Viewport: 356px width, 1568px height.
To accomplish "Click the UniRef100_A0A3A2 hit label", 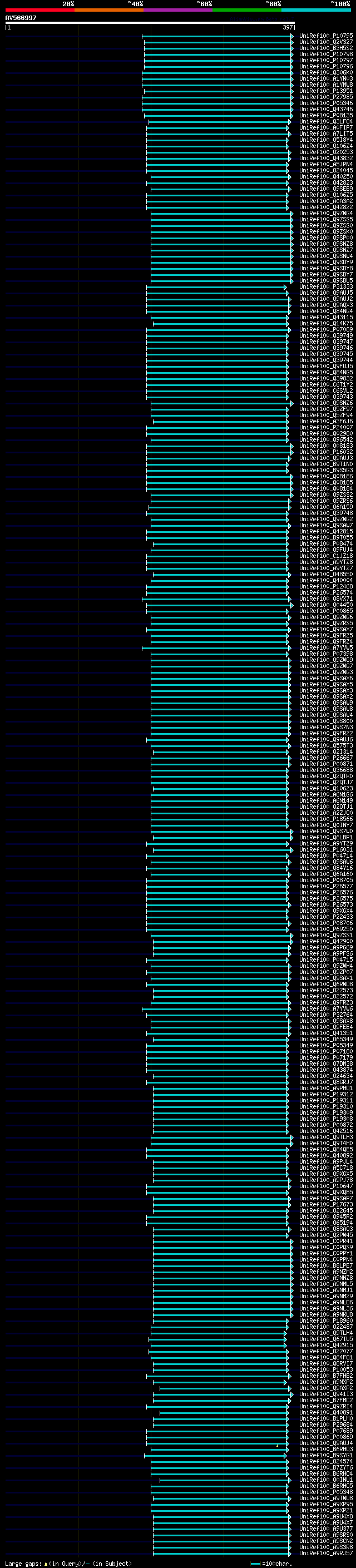I will 326,201.
